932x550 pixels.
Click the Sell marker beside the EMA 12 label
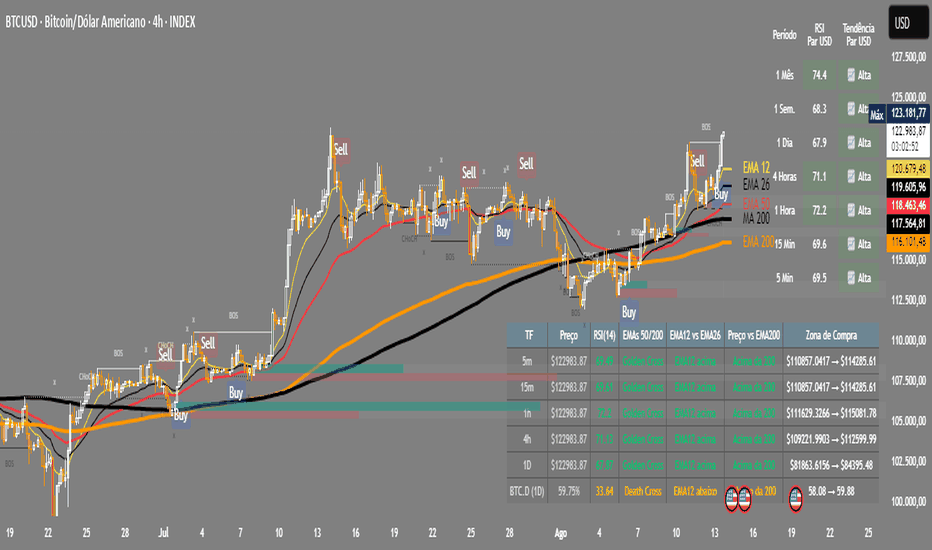697,161
